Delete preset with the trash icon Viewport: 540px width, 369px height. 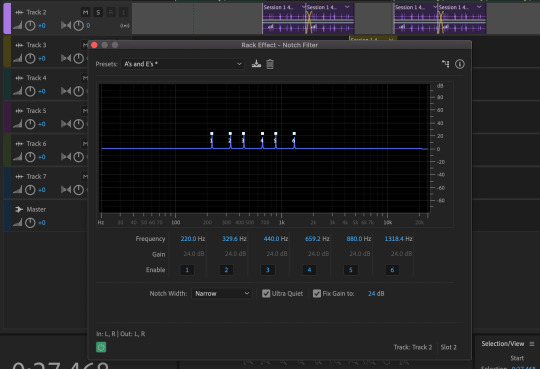pyautogui.click(x=270, y=64)
